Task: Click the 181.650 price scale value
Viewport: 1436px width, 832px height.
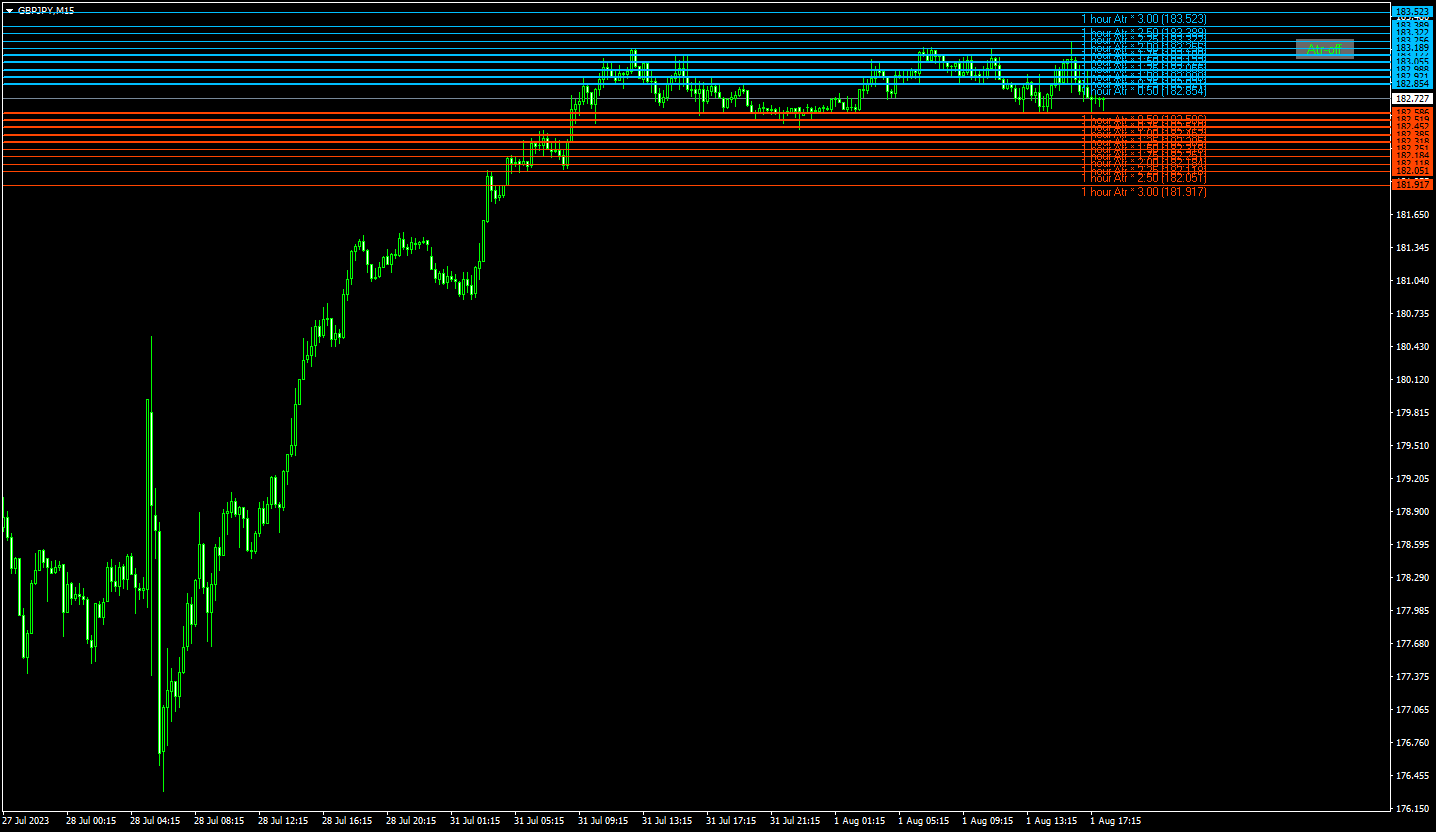Action: coord(1411,215)
